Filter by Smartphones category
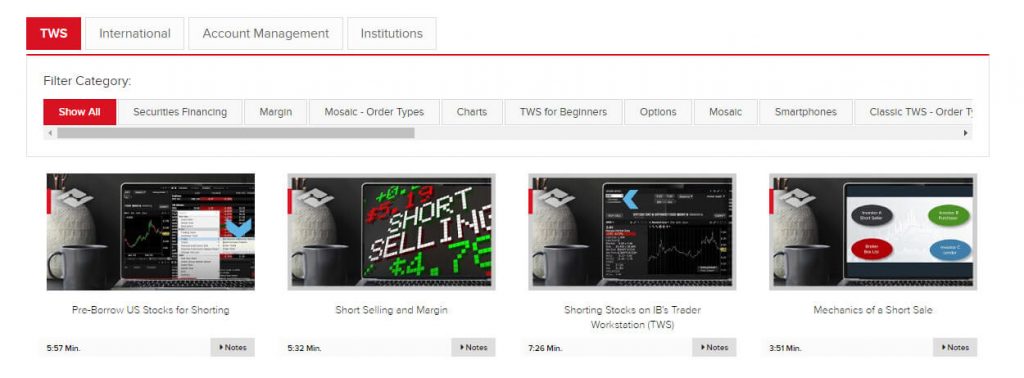The width and height of the screenshot is (1024, 378). pyautogui.click(x=806, y=112)
